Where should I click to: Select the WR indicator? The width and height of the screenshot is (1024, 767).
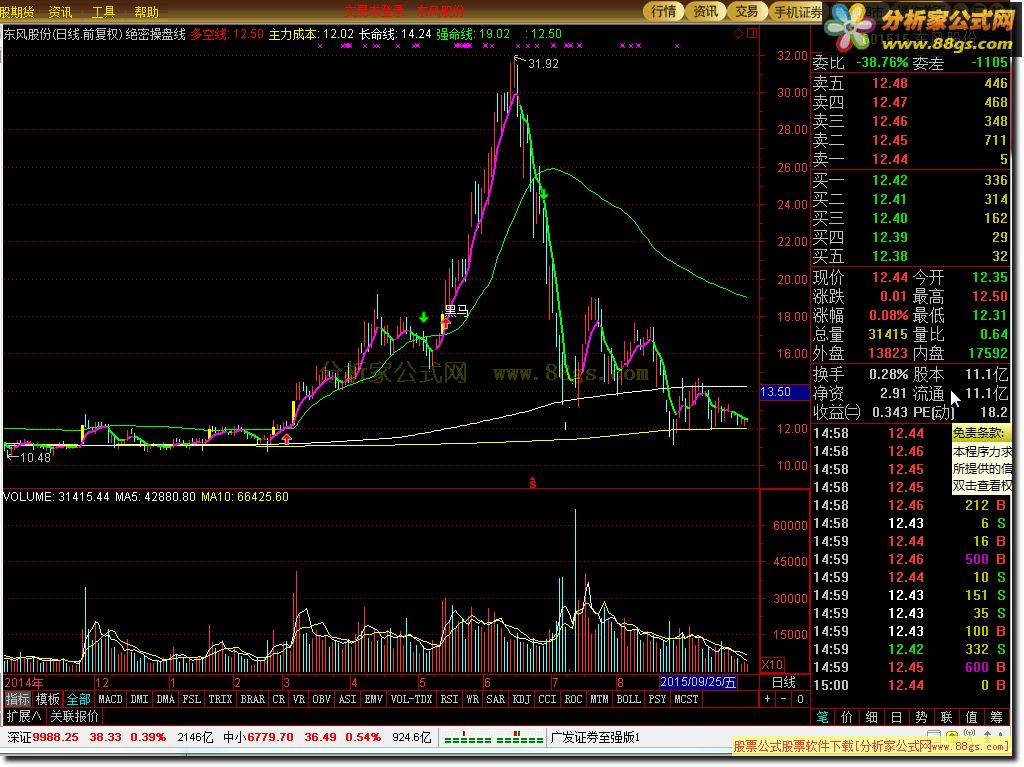pyautogui.click(x=473, y=699)
